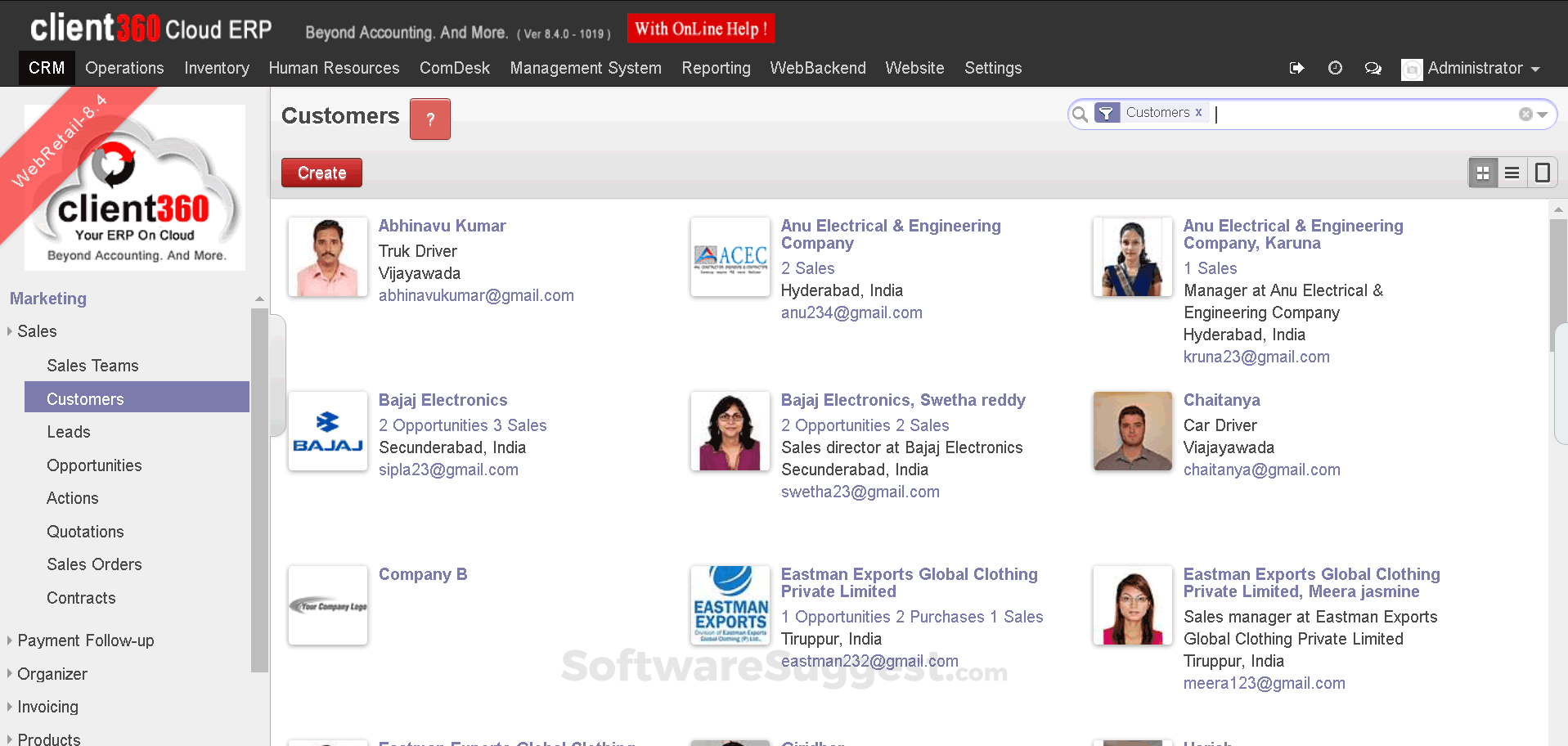Click the Administrator avatar icon
Screen dimensions: 1568x746
pos(1412,70)
